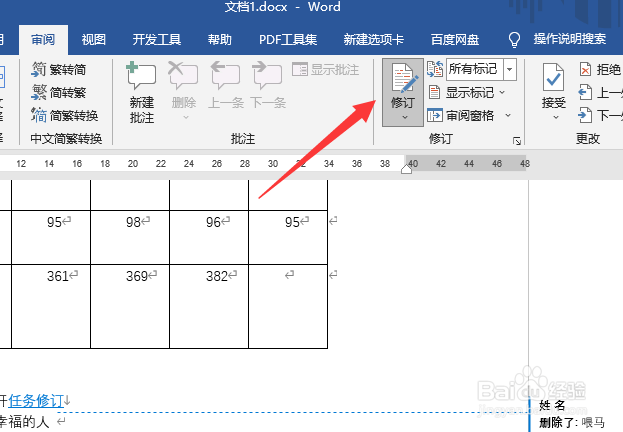The height and width of the screenshot is (432, 623).
Task: Click the Accept (接受) checkmark icon
Action: [553, 77]
